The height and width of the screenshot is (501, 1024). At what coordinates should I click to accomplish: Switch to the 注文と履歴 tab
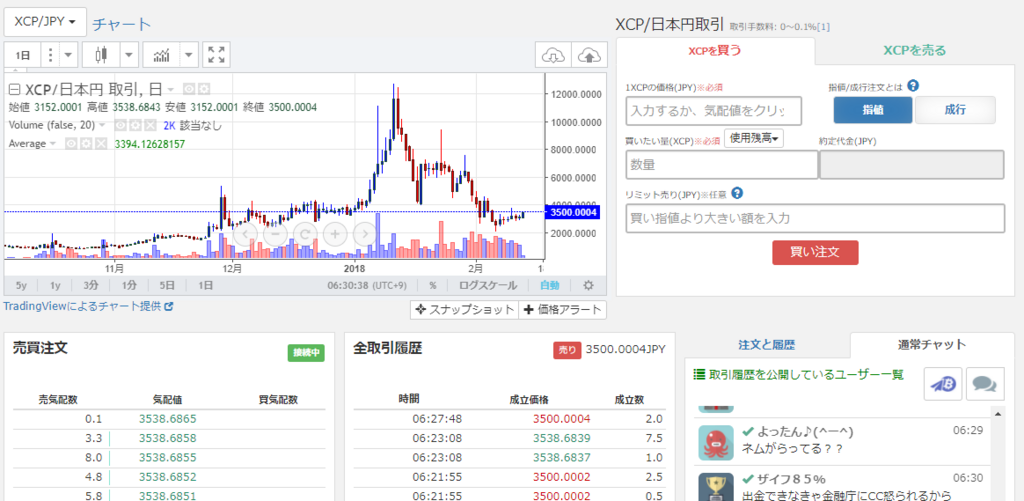coord(767,345)
